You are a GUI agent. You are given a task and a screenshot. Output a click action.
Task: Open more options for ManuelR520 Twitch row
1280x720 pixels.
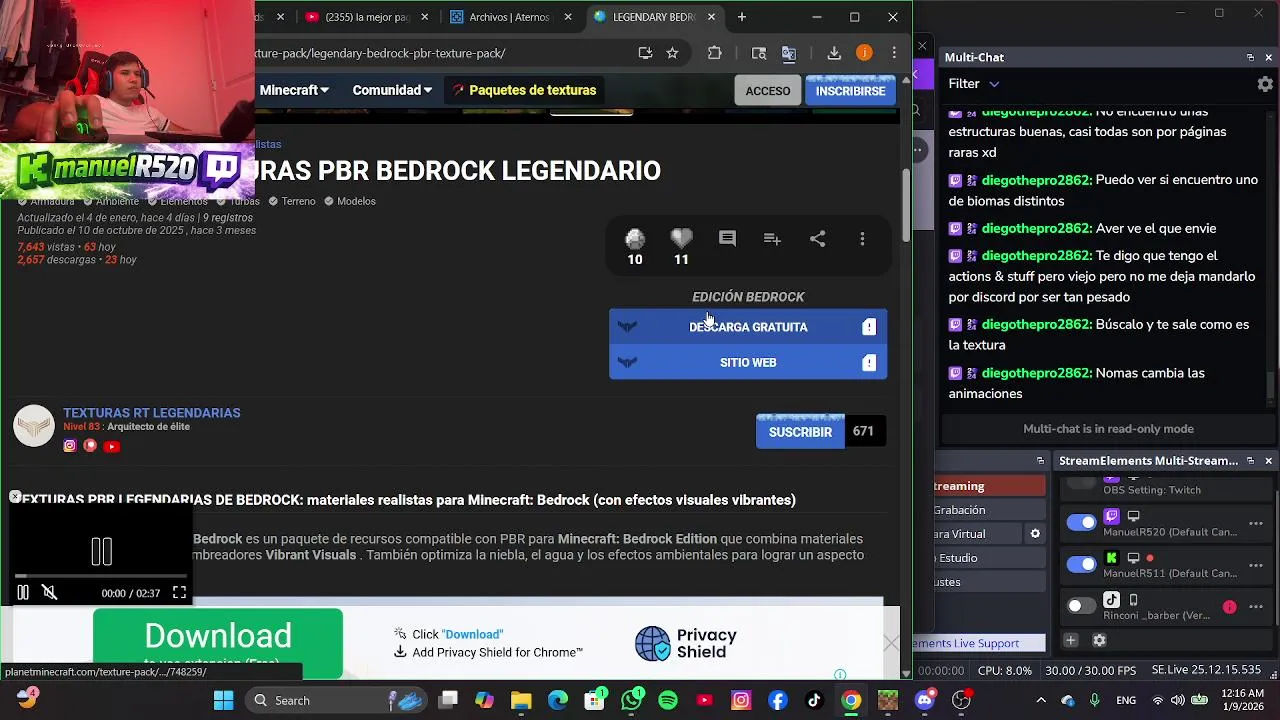[x=1256, y=523]
